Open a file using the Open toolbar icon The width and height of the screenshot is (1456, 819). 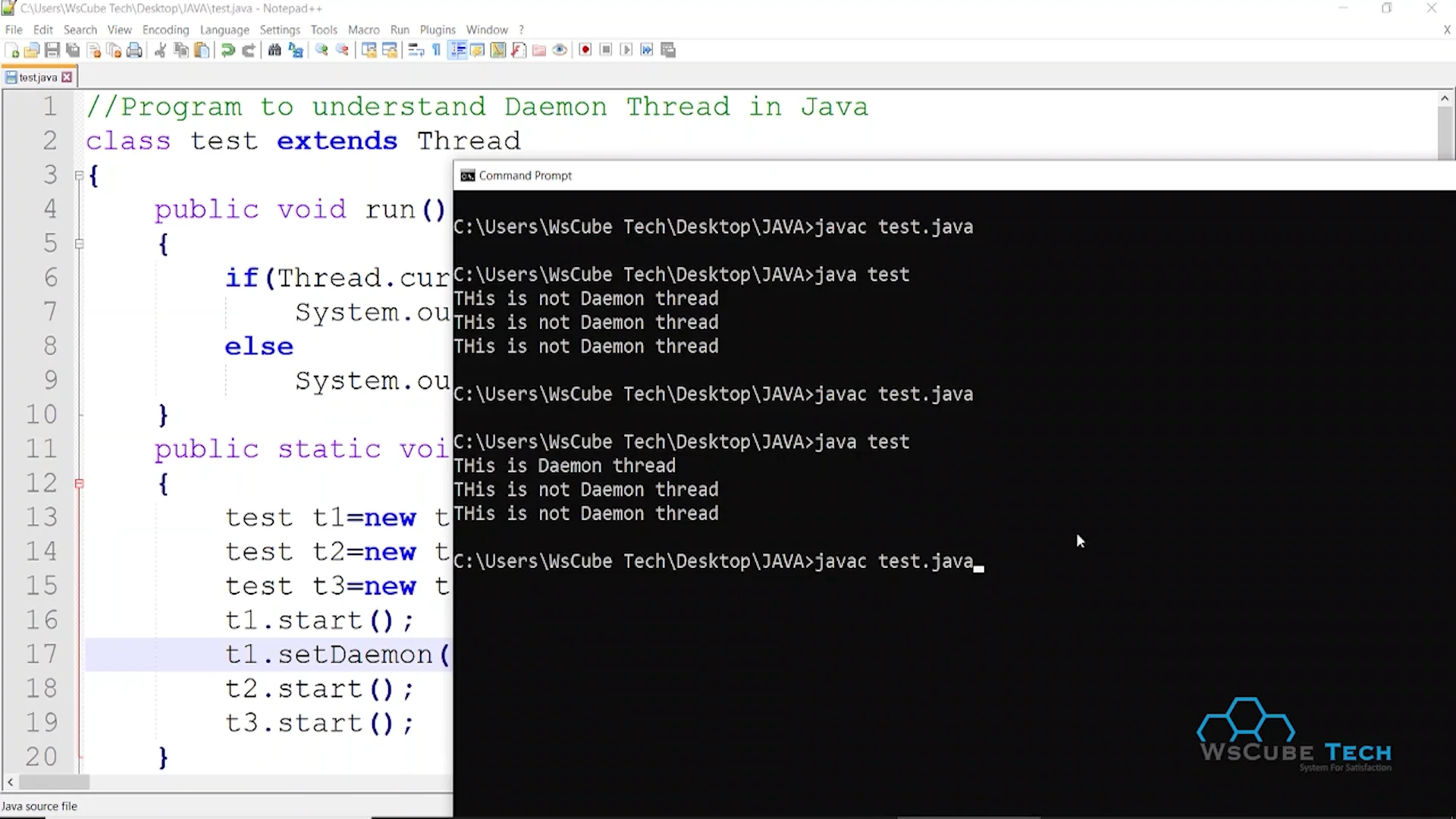[x=33, y=49]
